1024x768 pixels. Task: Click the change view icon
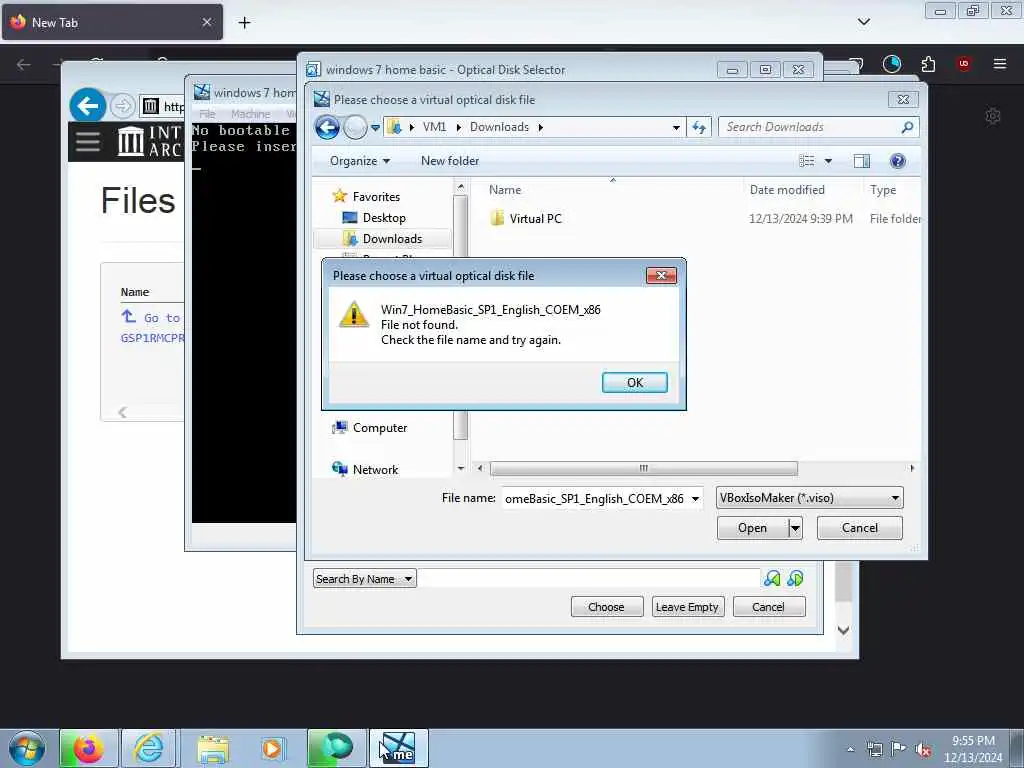pos(807,161)
